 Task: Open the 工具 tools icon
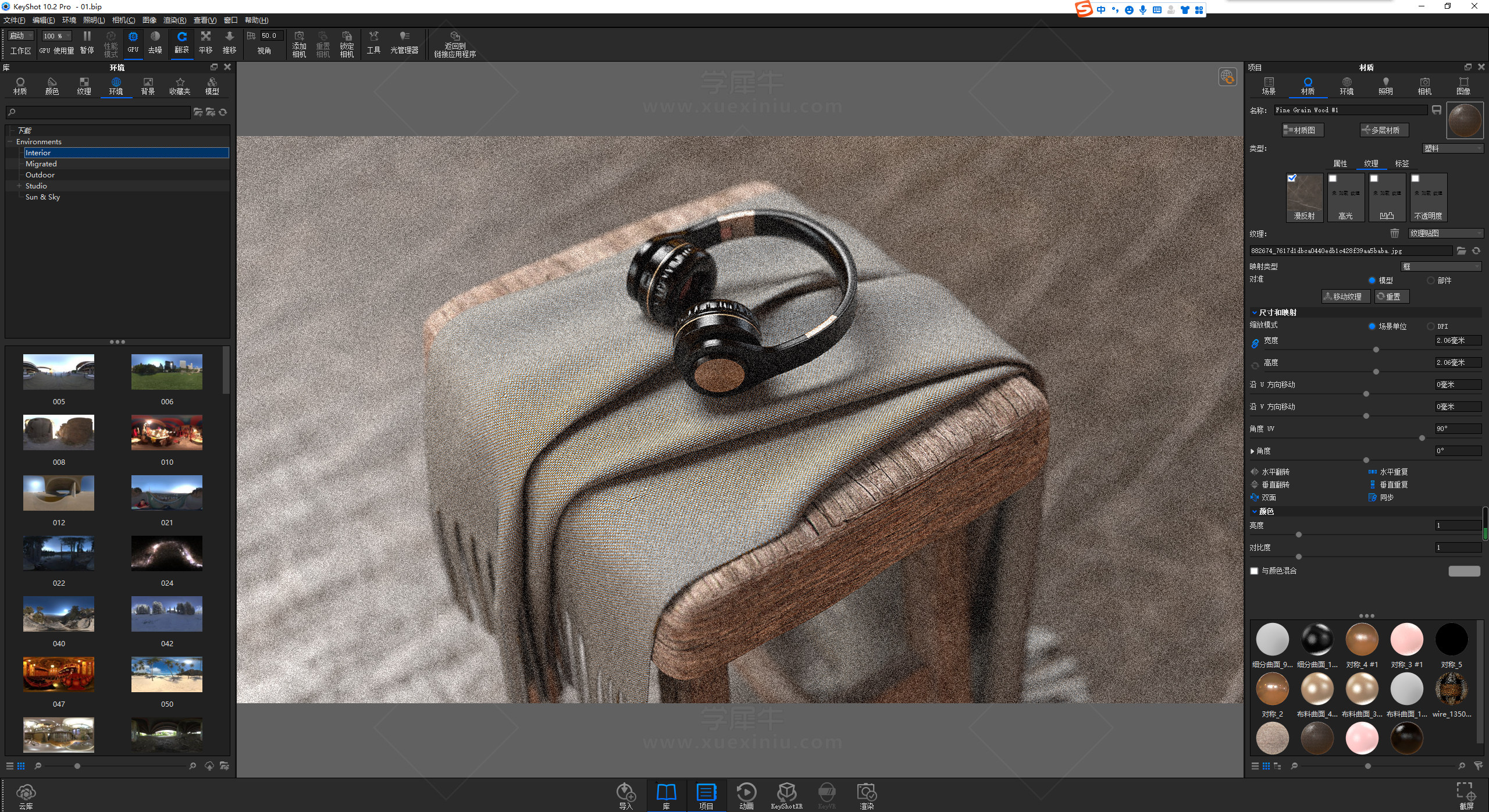coord(373,43)
